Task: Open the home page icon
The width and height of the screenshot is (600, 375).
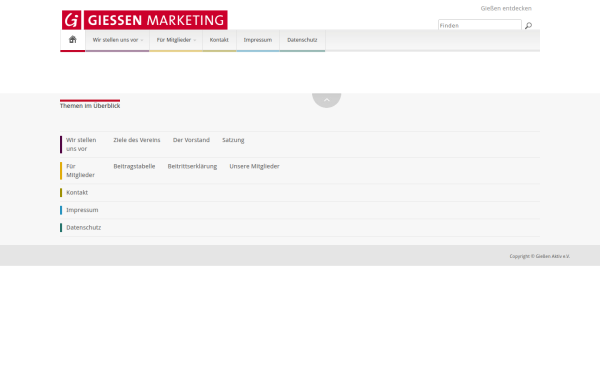Action: click(x=73, y=39)
